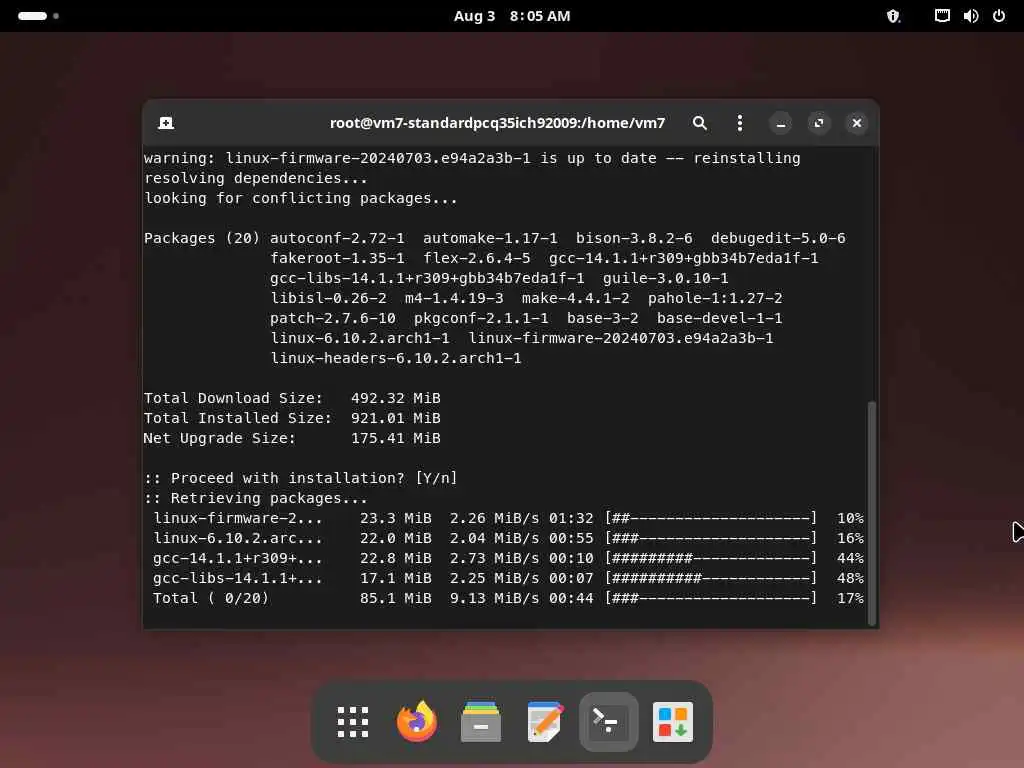This screenshot has width=1024, height=768.
Task: Open the Software store from dock
Action: (673, 722)
